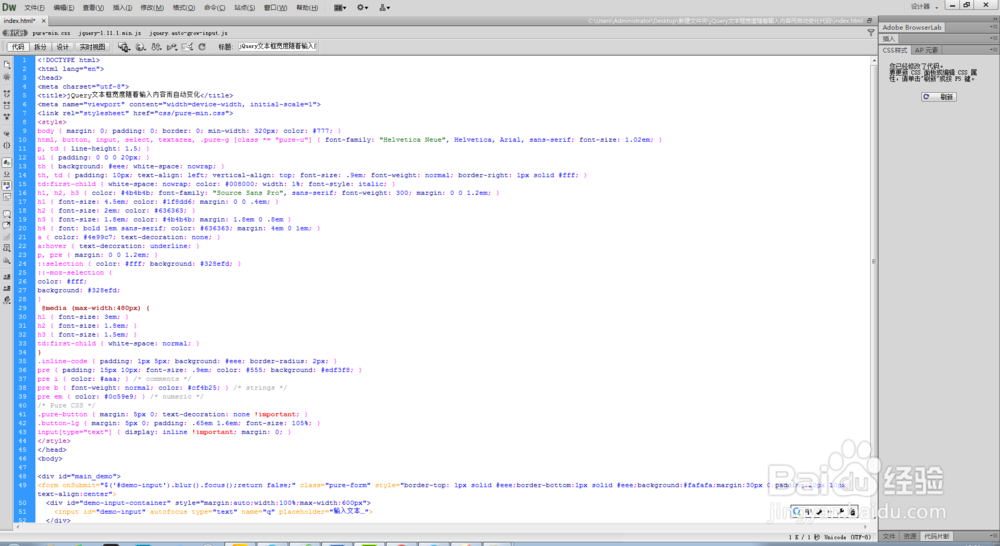Collapse full tag using the coding toolbar
1000x546 pixels.
pyautogui.click(x=7, y=93)
